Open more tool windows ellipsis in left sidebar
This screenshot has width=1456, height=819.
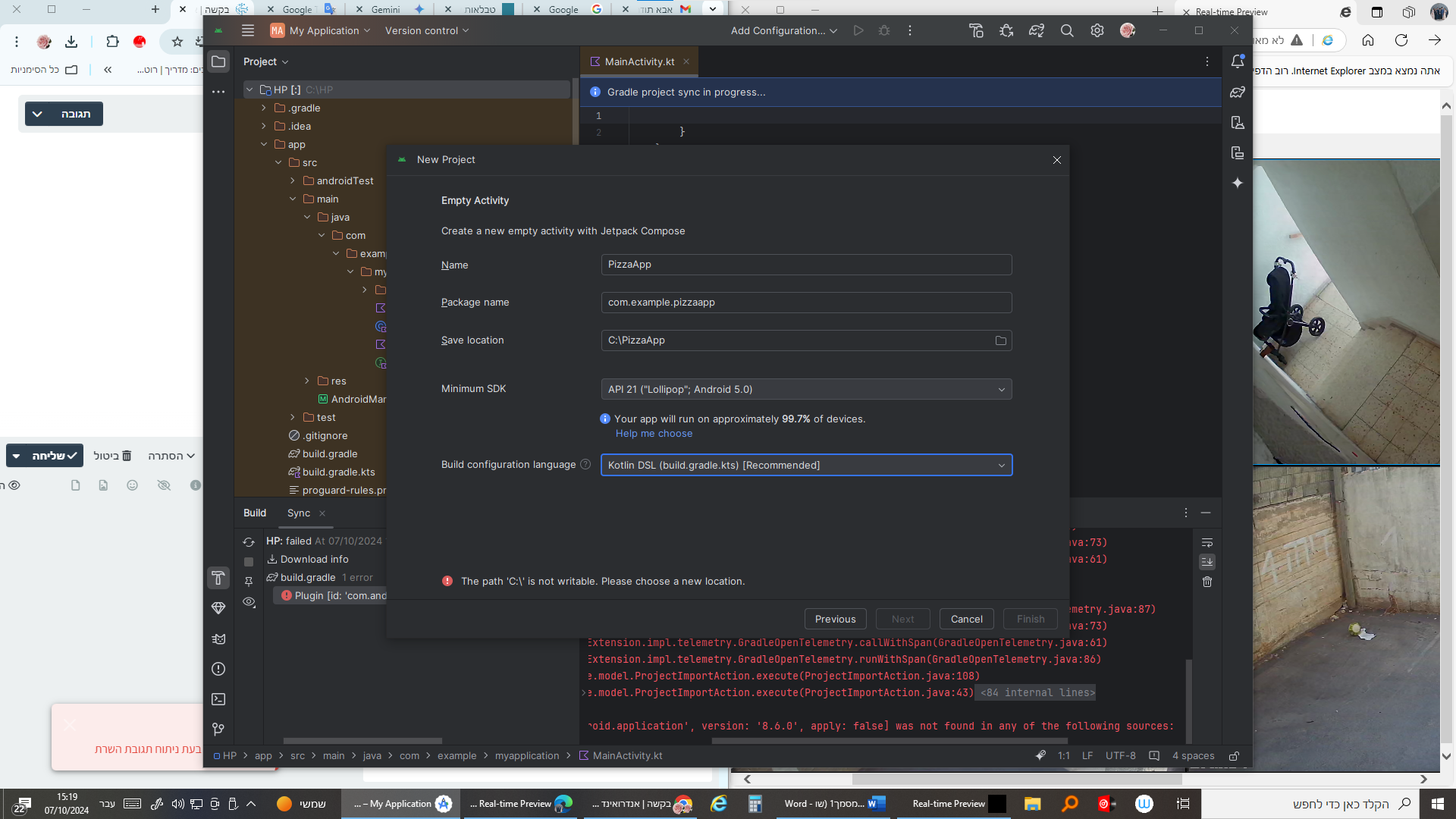(218, 92)
